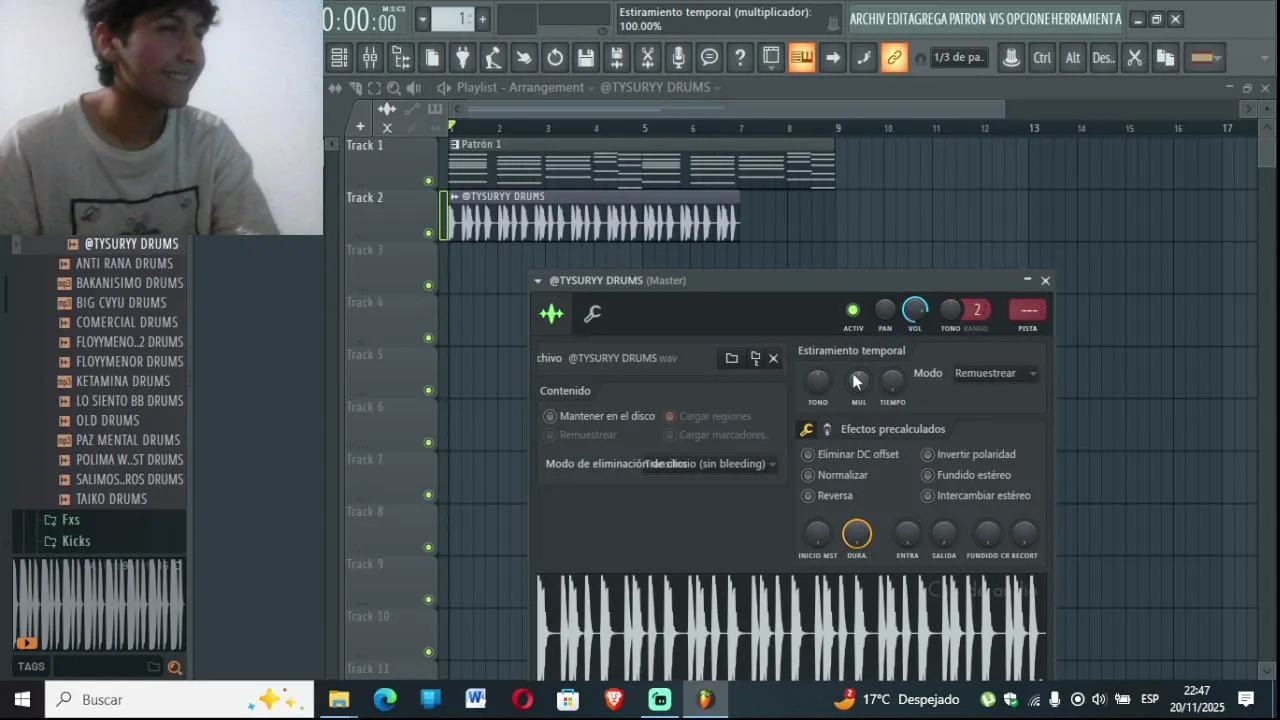Open the EDIT menu
This screenshot has height=720, width=1280.
[896, 19]
